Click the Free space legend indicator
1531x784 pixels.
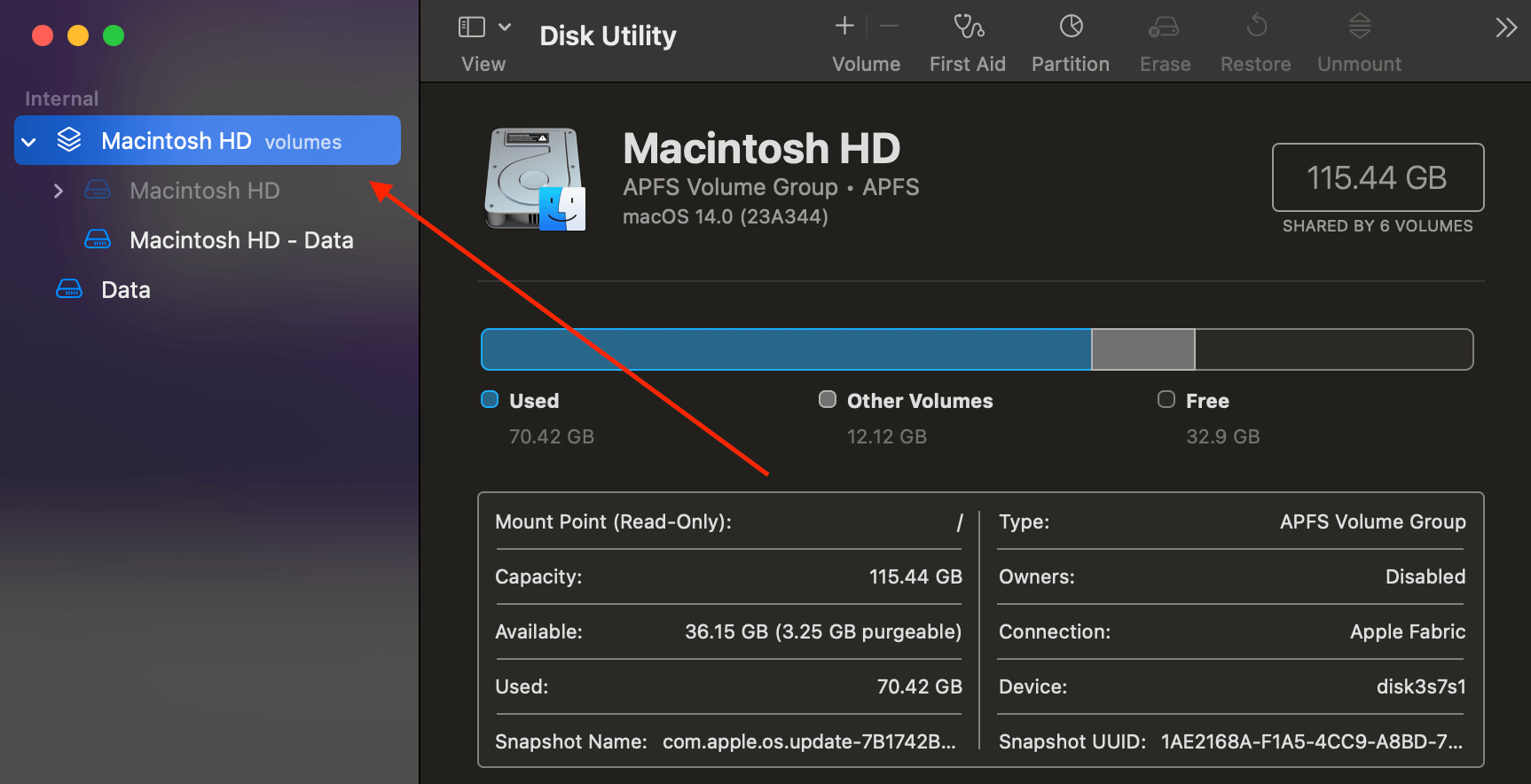[x=1166, y=399]
